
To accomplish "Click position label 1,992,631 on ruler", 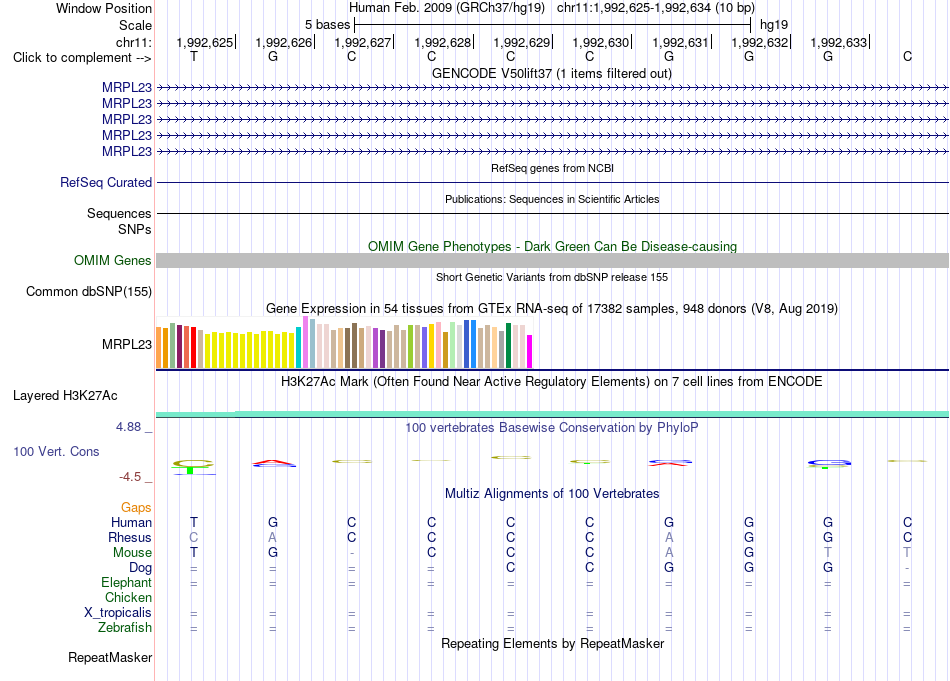I will pos(680,42).
